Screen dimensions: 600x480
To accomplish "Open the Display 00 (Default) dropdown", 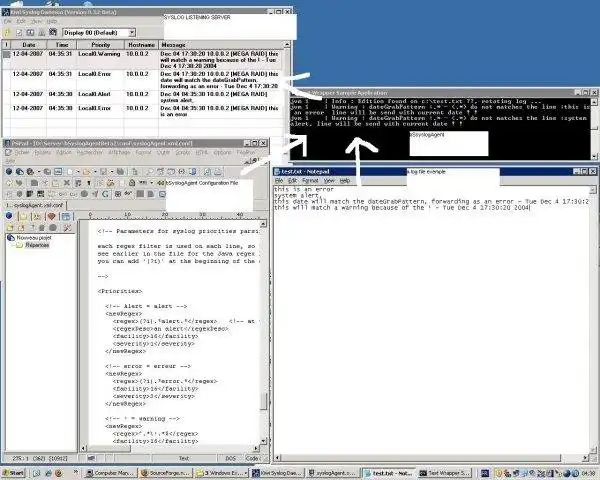I will [x=132, y=33].
